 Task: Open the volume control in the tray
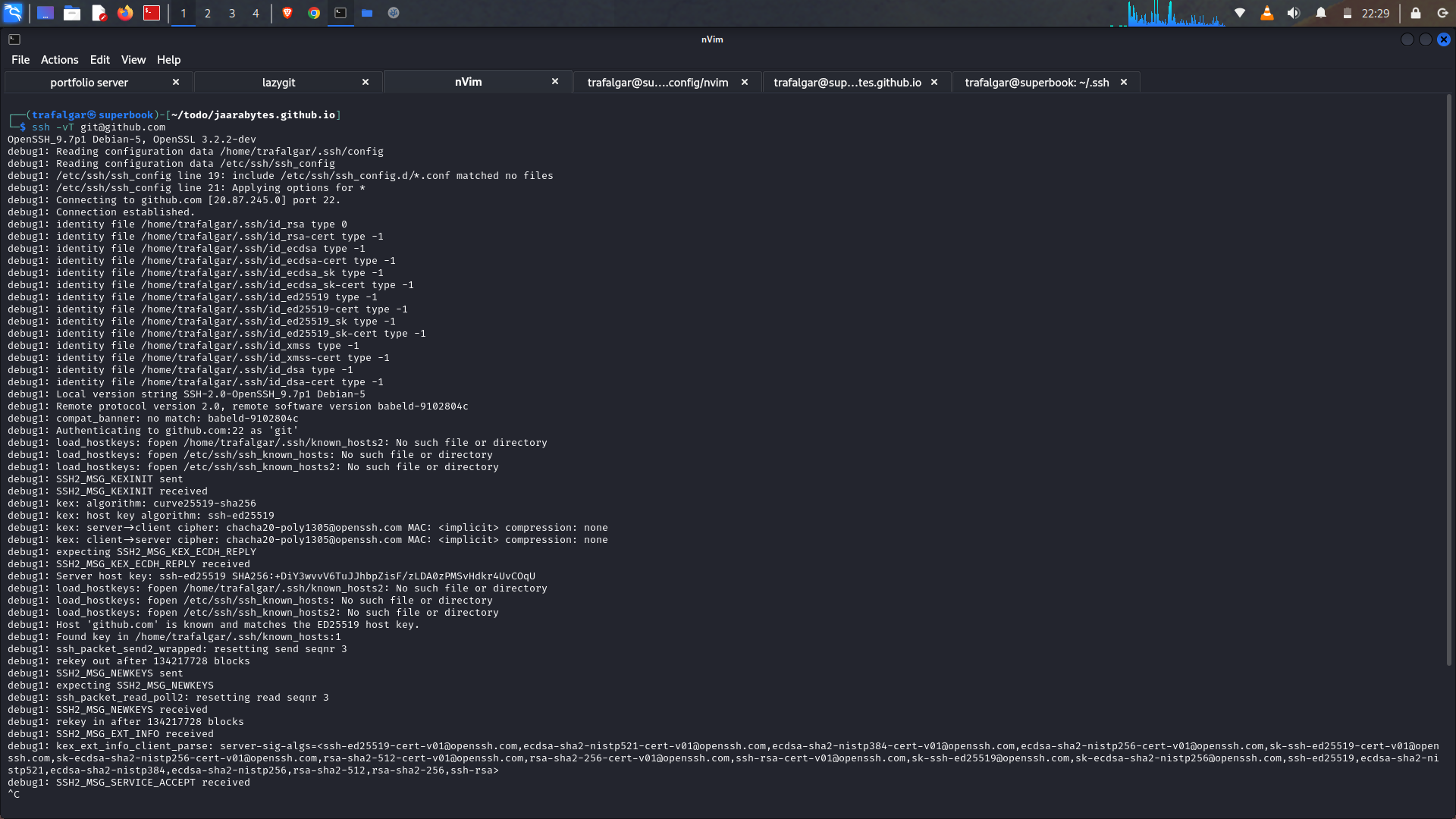tap(1294, 13)
